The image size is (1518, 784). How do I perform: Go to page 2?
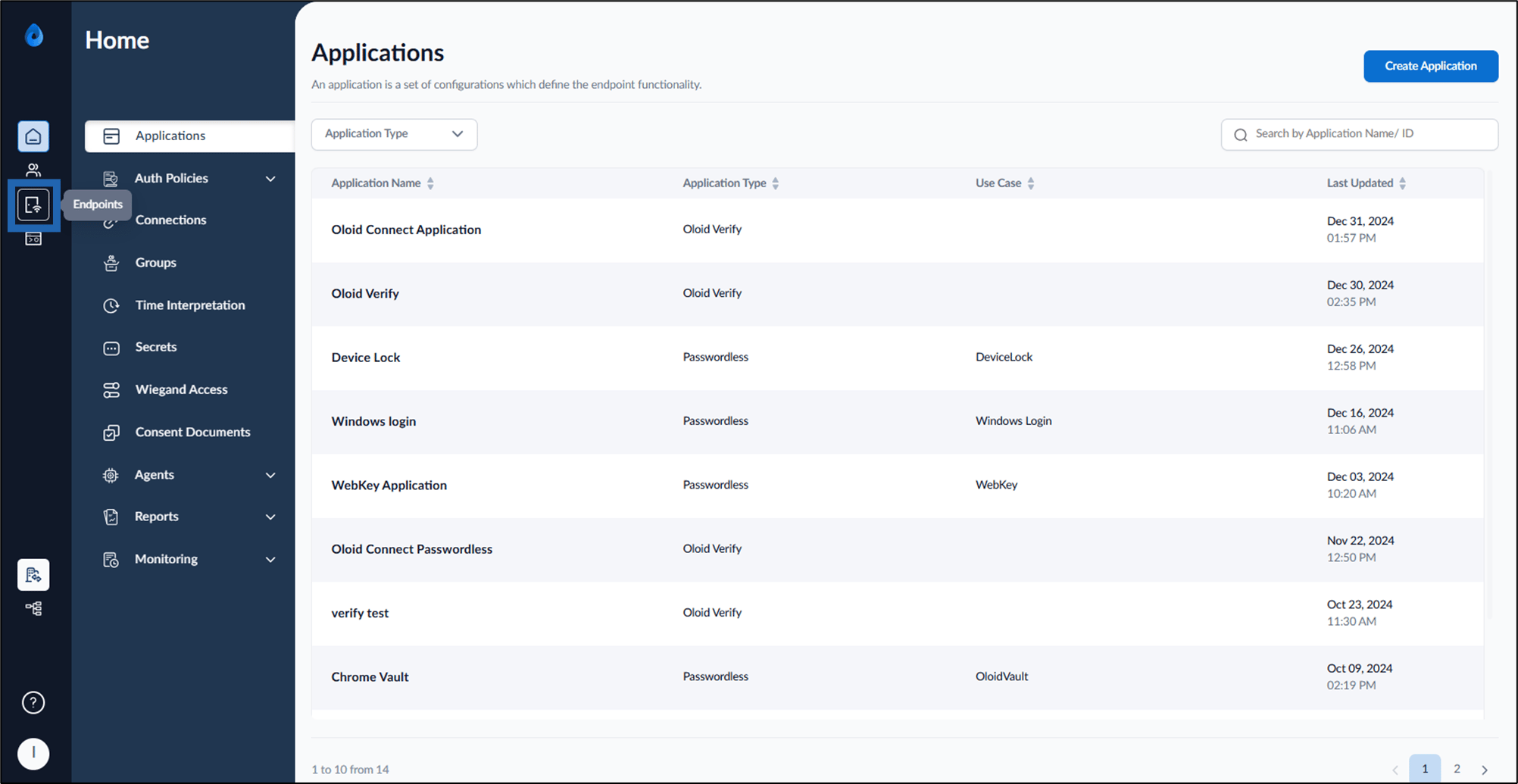point(1457,768)
